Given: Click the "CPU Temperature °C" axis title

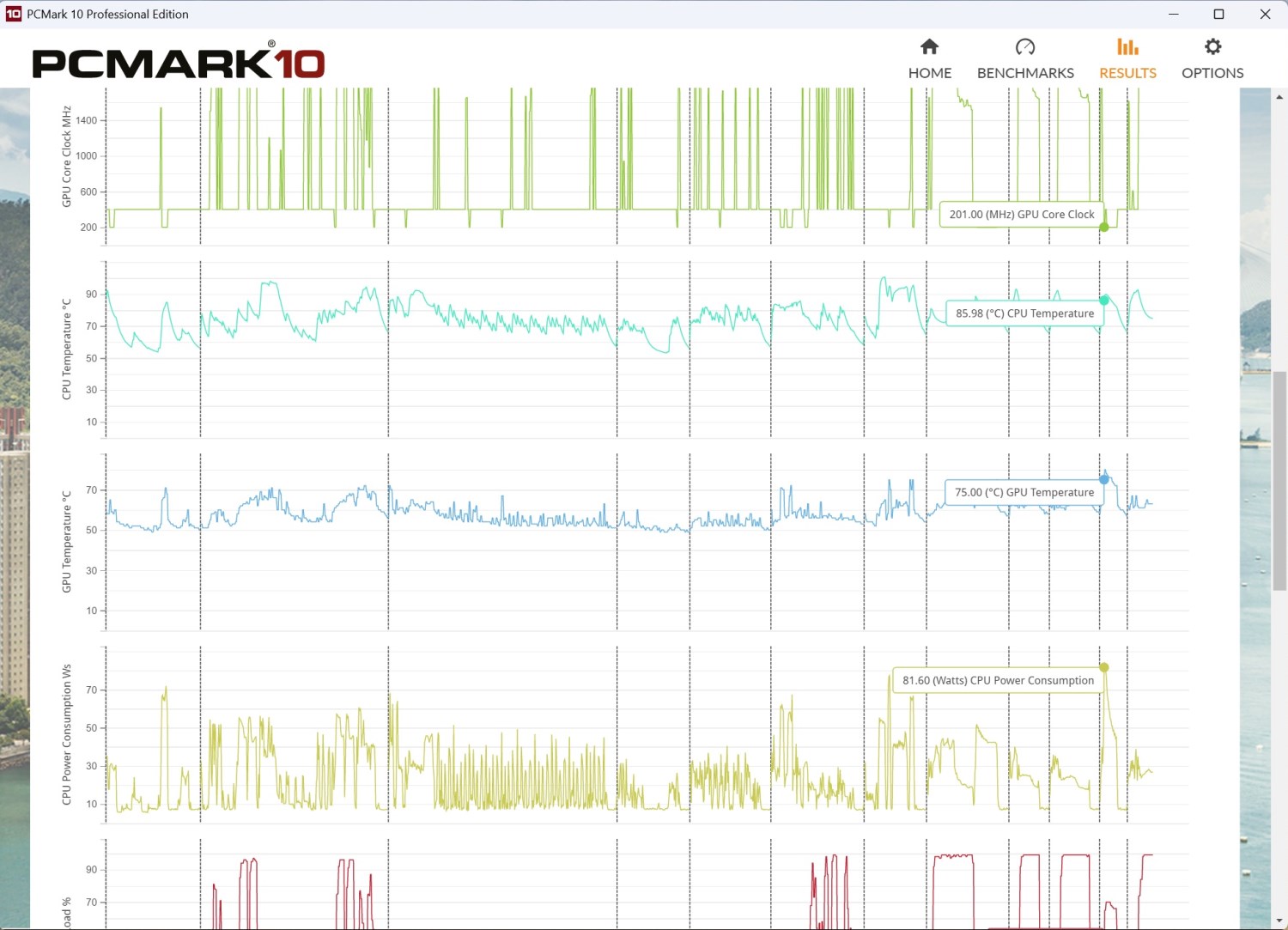Looking at the screenshot, I should point(66,350).
